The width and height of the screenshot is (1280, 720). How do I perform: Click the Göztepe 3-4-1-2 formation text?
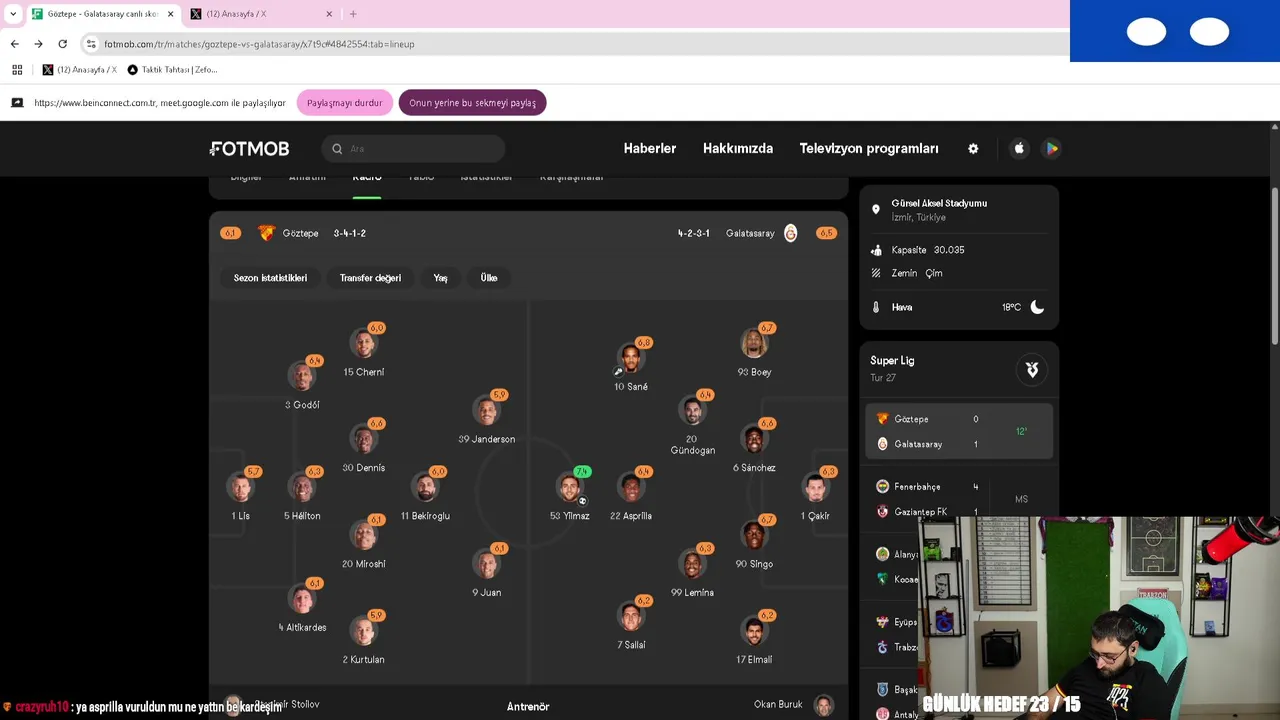click(350, 233)
